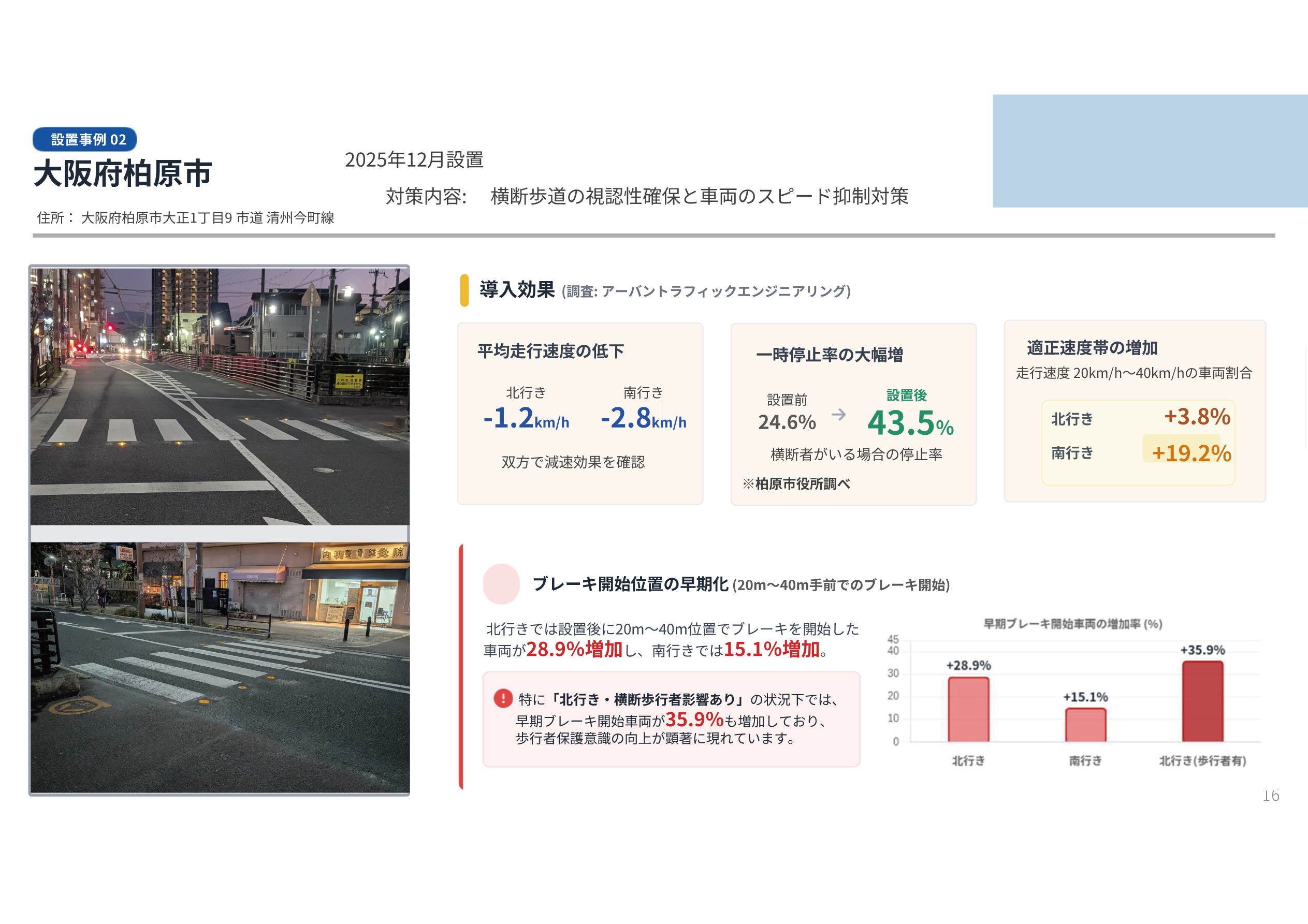Click the gray arrow between 24.6% and 43.5%
This screenshot has width=1308, height=924.
pyautogui.click(x=838, y=415)
